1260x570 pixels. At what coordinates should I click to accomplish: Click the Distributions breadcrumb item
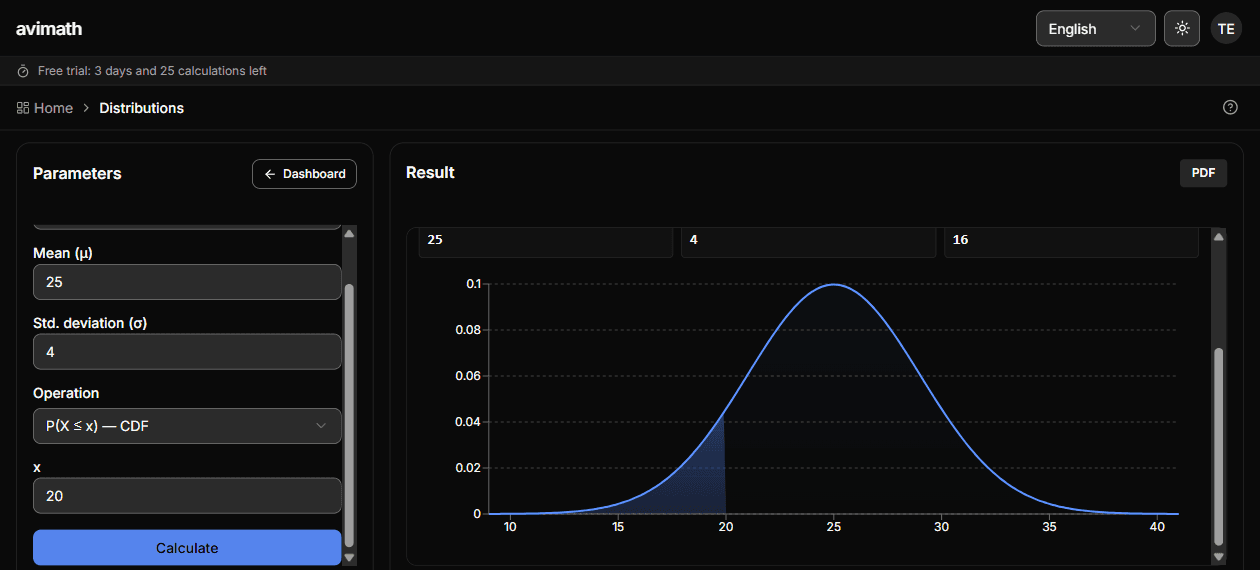pyautogui.click(x=141, y=108)
